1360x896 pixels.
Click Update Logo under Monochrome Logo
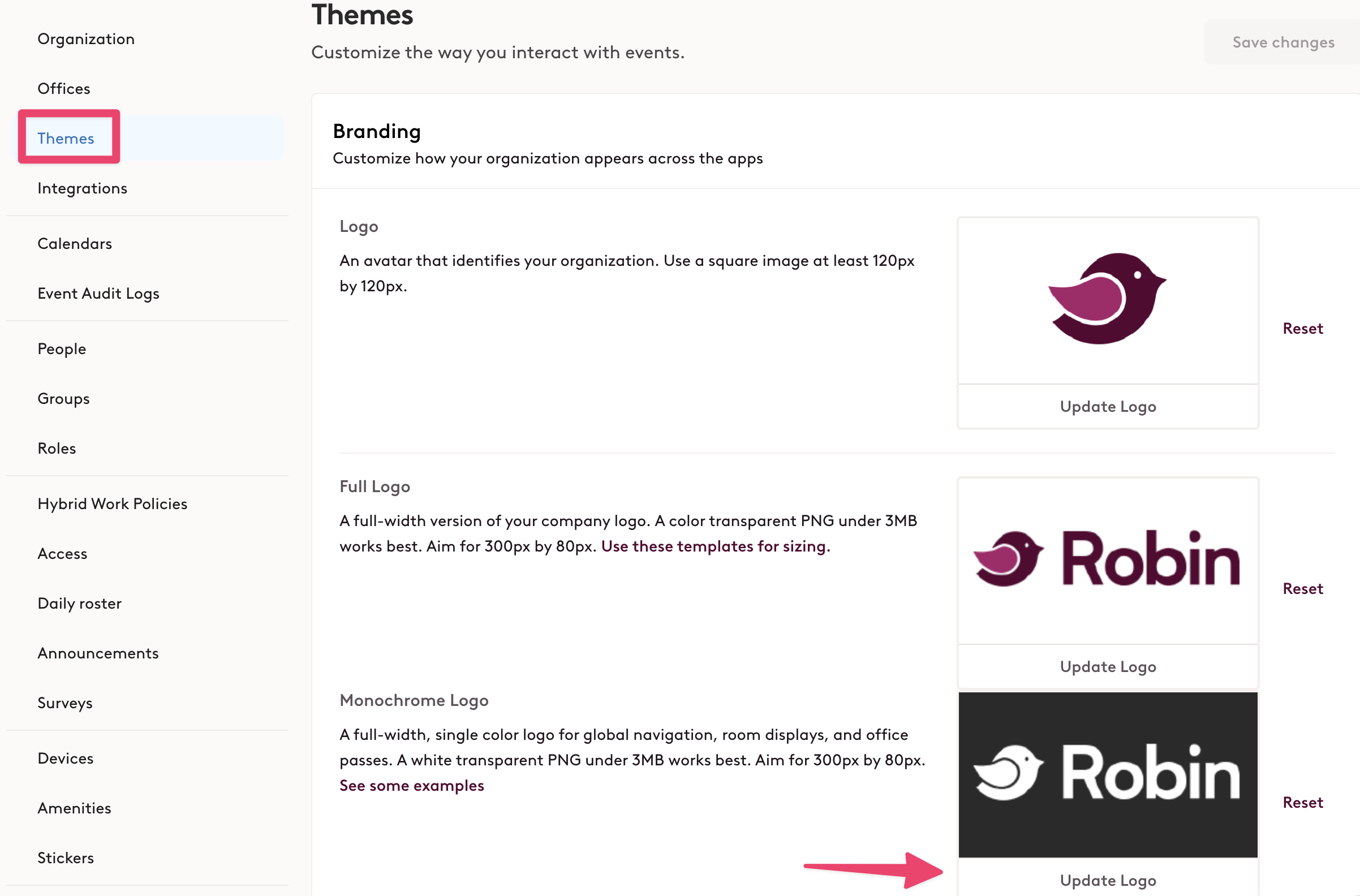(1108, 880)
